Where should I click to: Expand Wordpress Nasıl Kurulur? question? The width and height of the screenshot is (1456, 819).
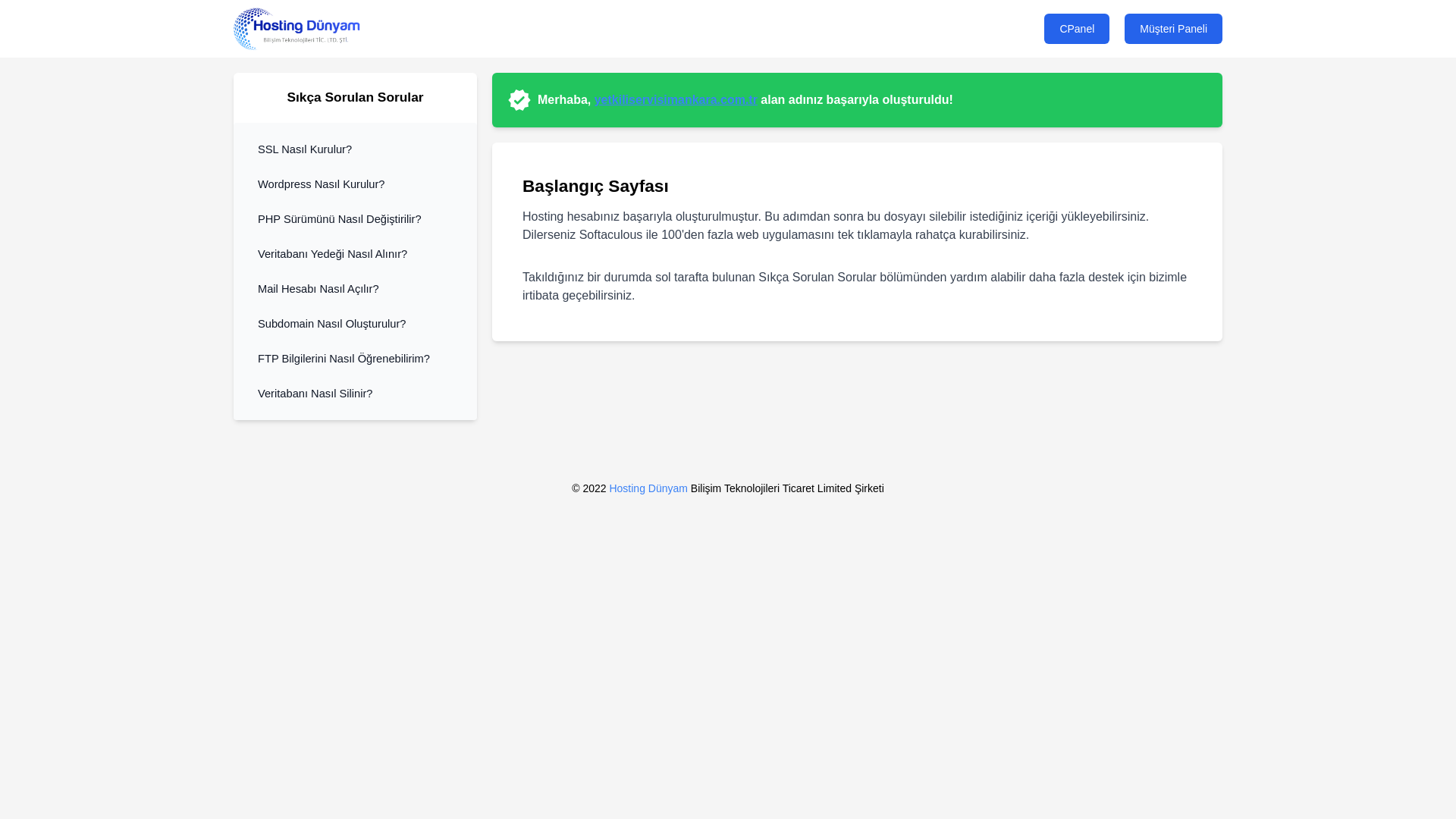click(321, 184)
